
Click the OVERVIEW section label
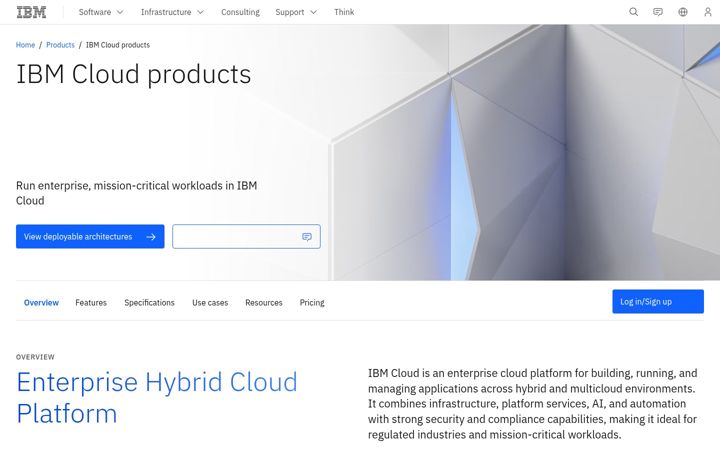tap(35, 357)
